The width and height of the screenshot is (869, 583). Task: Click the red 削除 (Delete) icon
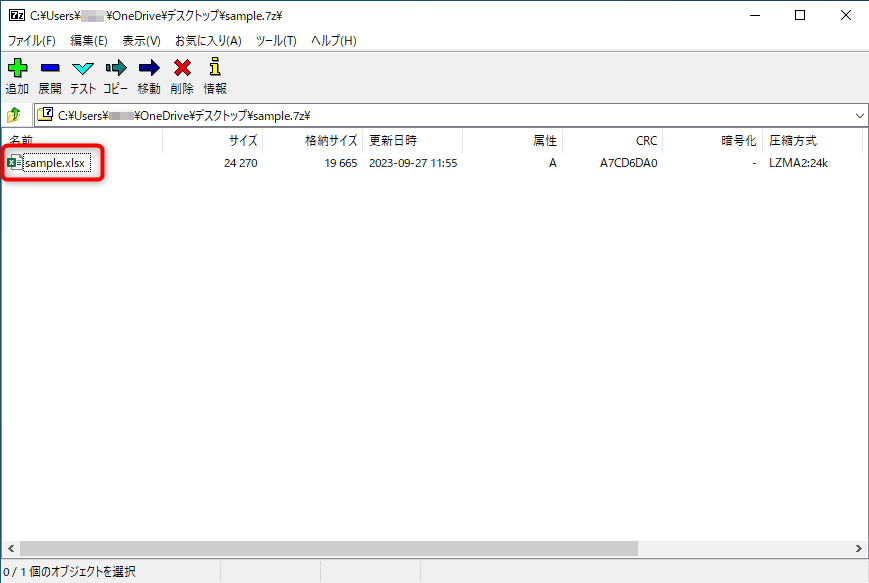[181, 68]
